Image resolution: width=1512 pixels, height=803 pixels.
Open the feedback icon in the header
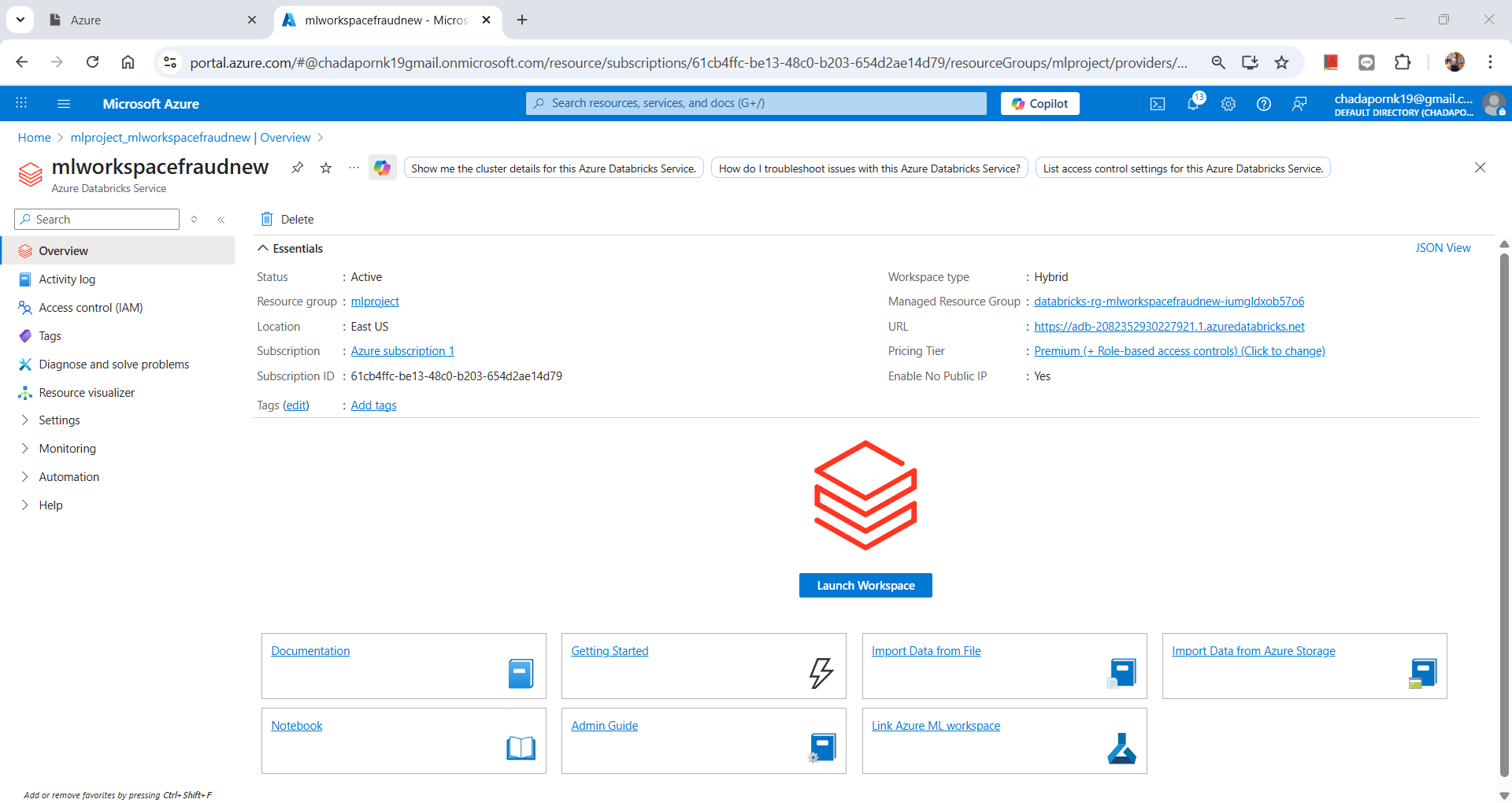click(1299, 104)
